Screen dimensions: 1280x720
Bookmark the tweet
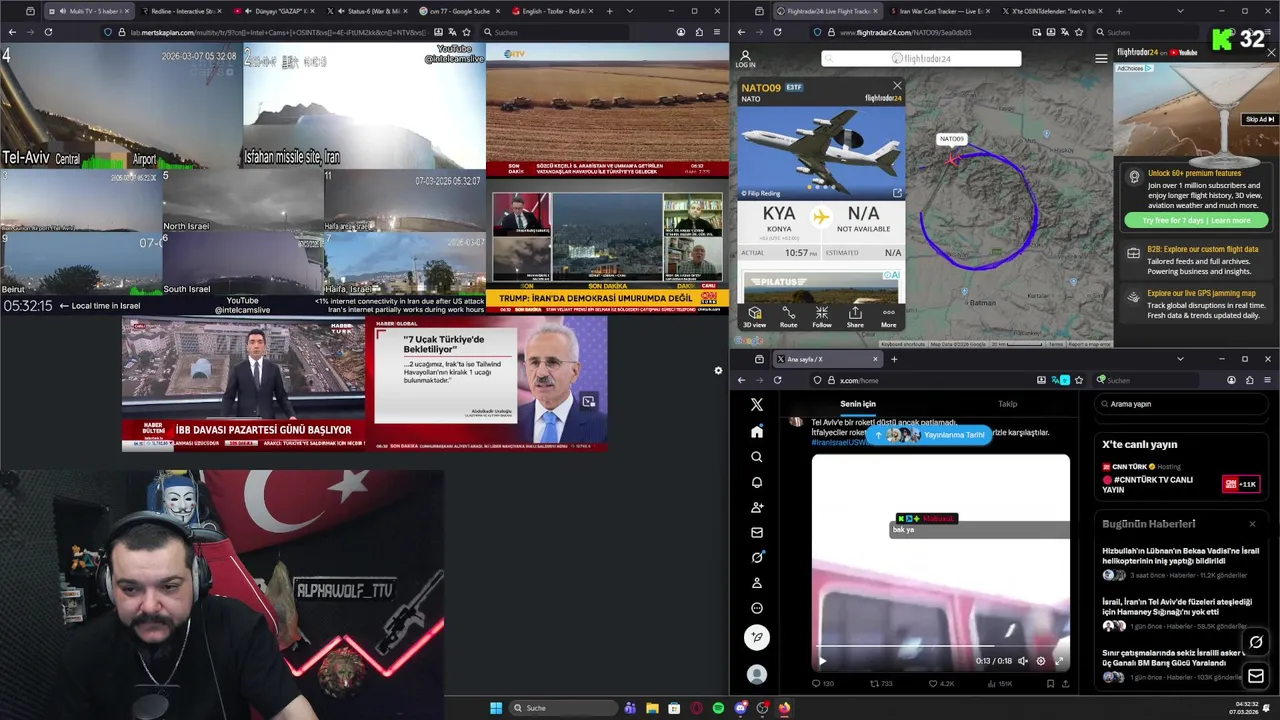point(1050,684)
